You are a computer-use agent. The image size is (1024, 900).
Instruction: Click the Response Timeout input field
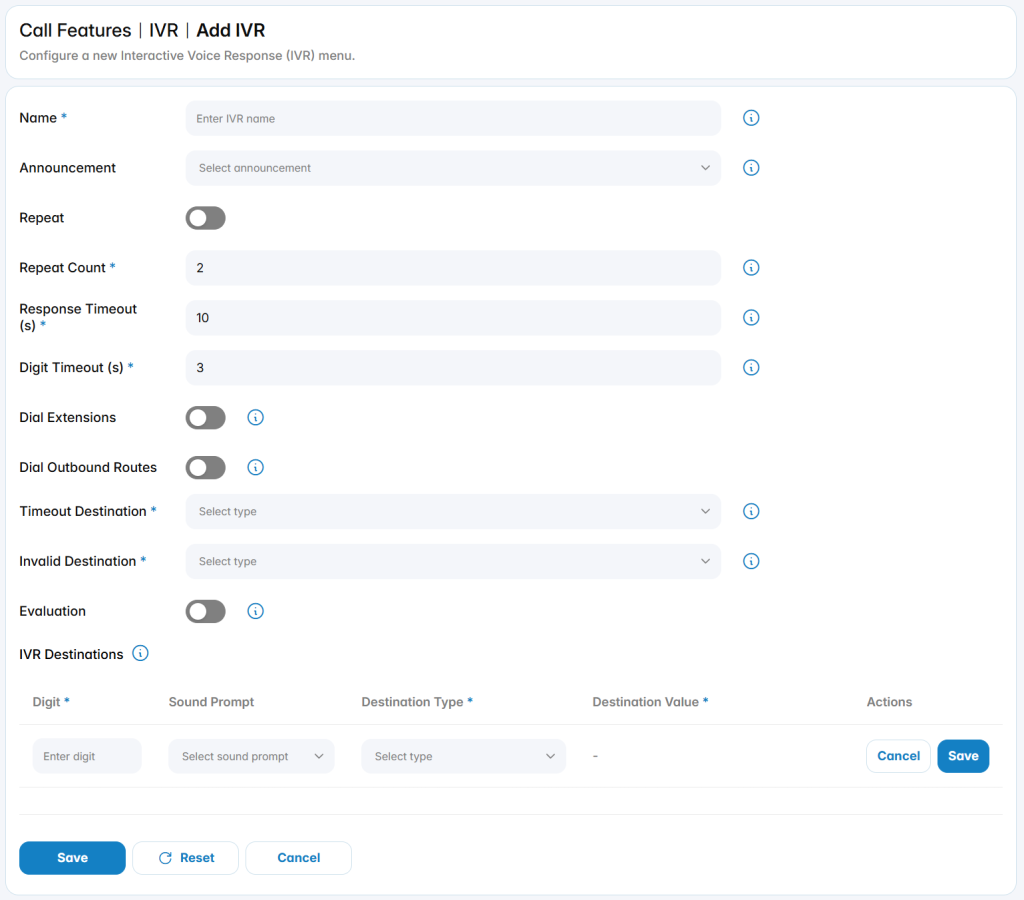click(x=453, y=317)
